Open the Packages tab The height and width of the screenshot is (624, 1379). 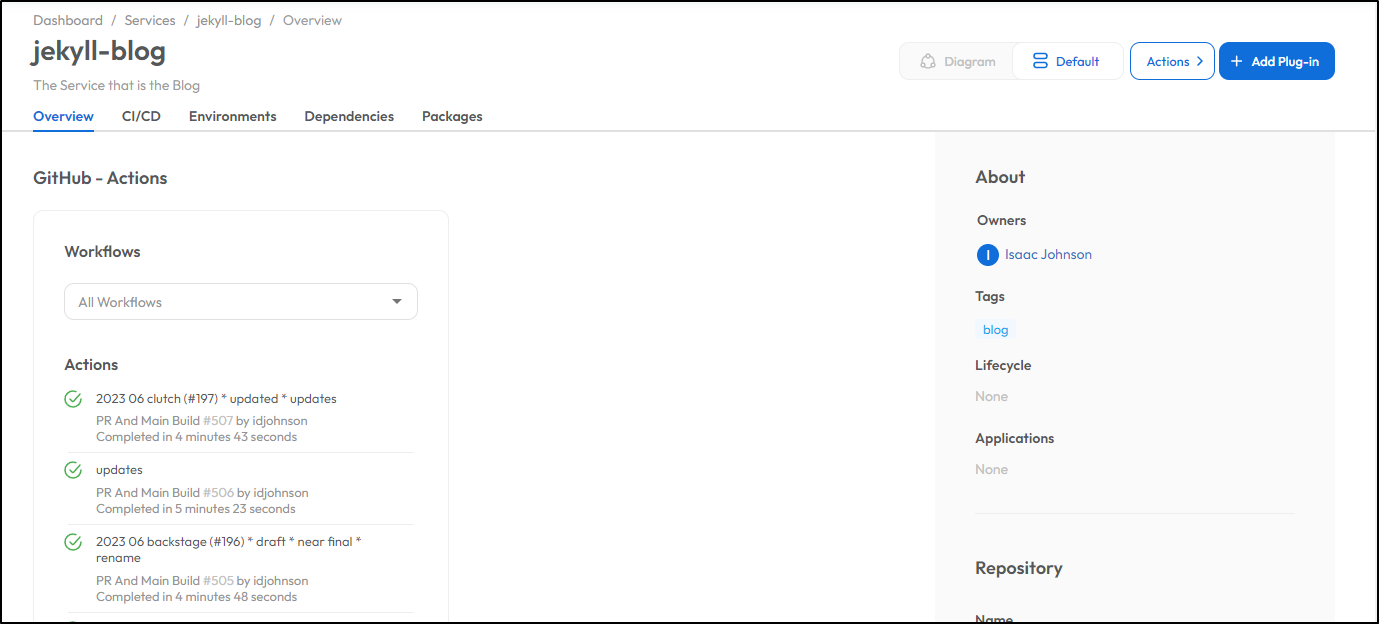click(452, 116)
